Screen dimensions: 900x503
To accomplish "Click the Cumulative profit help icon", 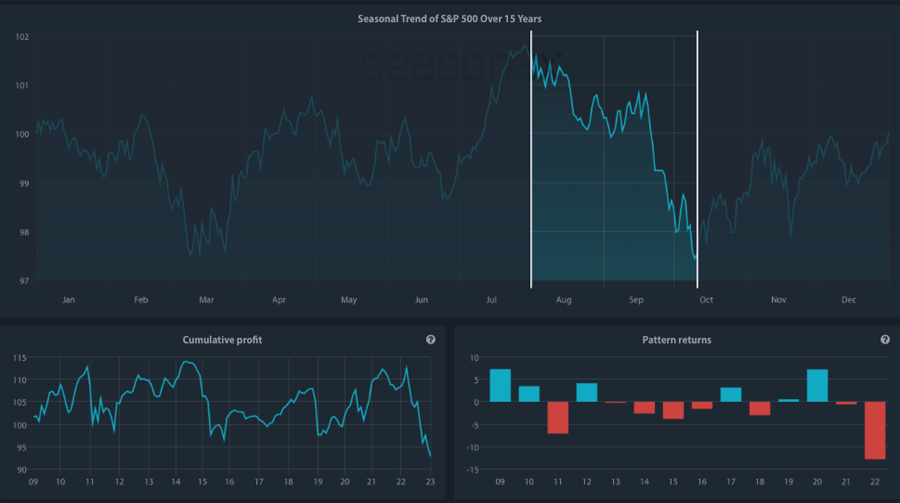I will click(431, 340).
